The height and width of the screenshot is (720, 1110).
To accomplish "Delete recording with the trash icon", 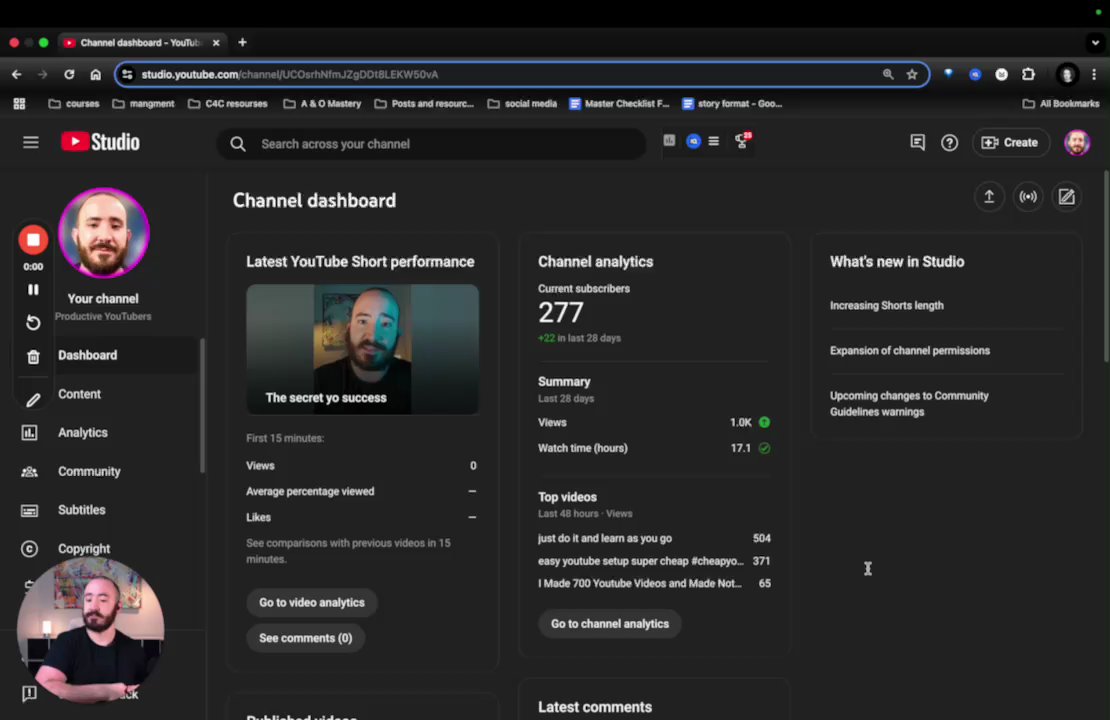I will (33, 357).
